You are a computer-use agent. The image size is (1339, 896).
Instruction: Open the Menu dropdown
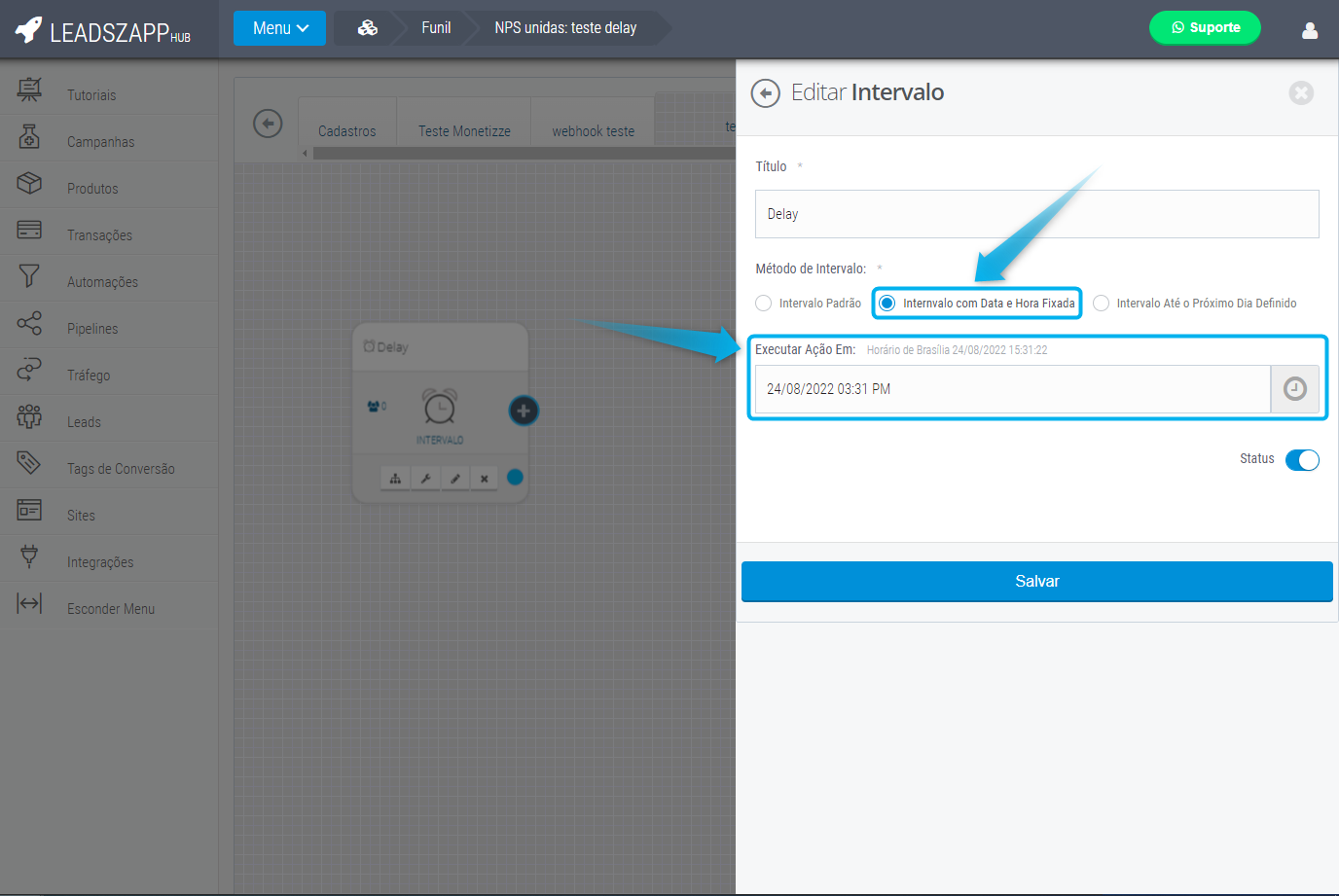(x=279, y=28)
